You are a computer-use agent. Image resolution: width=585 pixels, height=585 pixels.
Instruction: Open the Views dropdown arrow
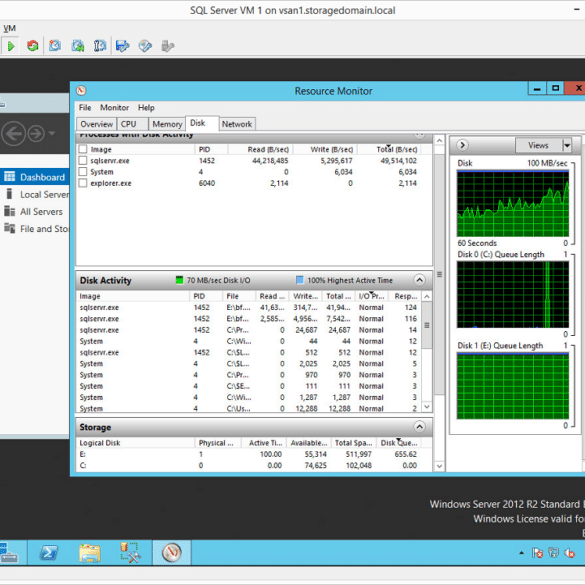click(x=567, y=145)
